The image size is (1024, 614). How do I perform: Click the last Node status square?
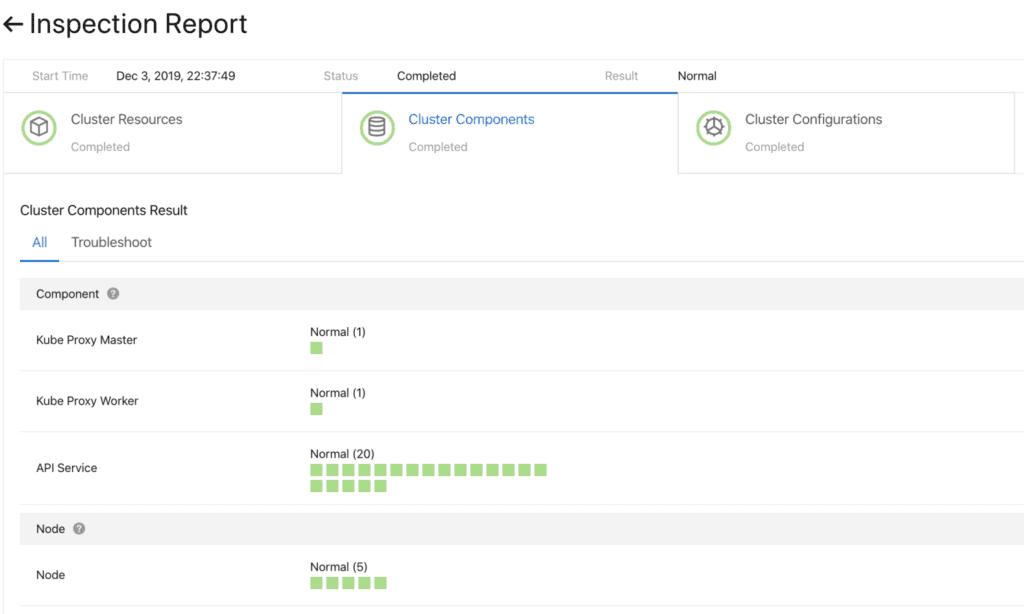380,583
